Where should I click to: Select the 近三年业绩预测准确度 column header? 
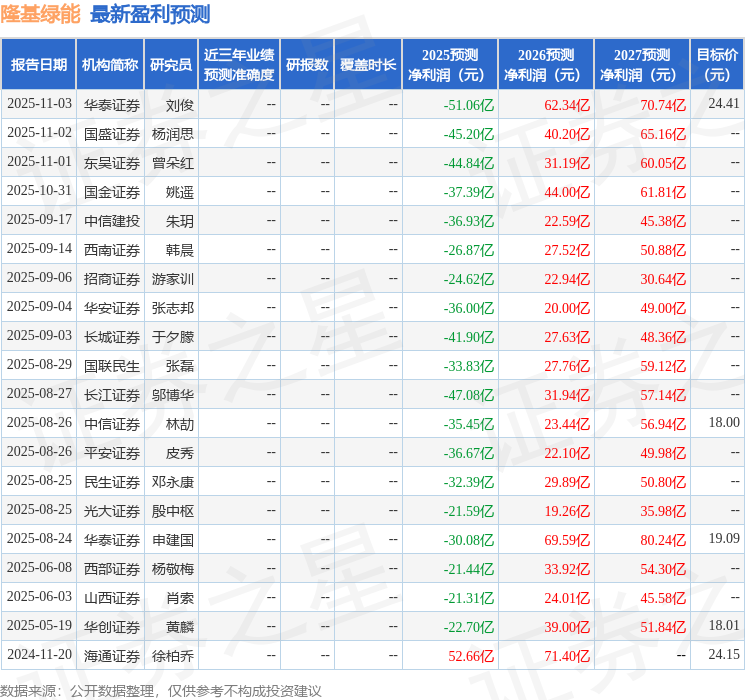point(239,64)
